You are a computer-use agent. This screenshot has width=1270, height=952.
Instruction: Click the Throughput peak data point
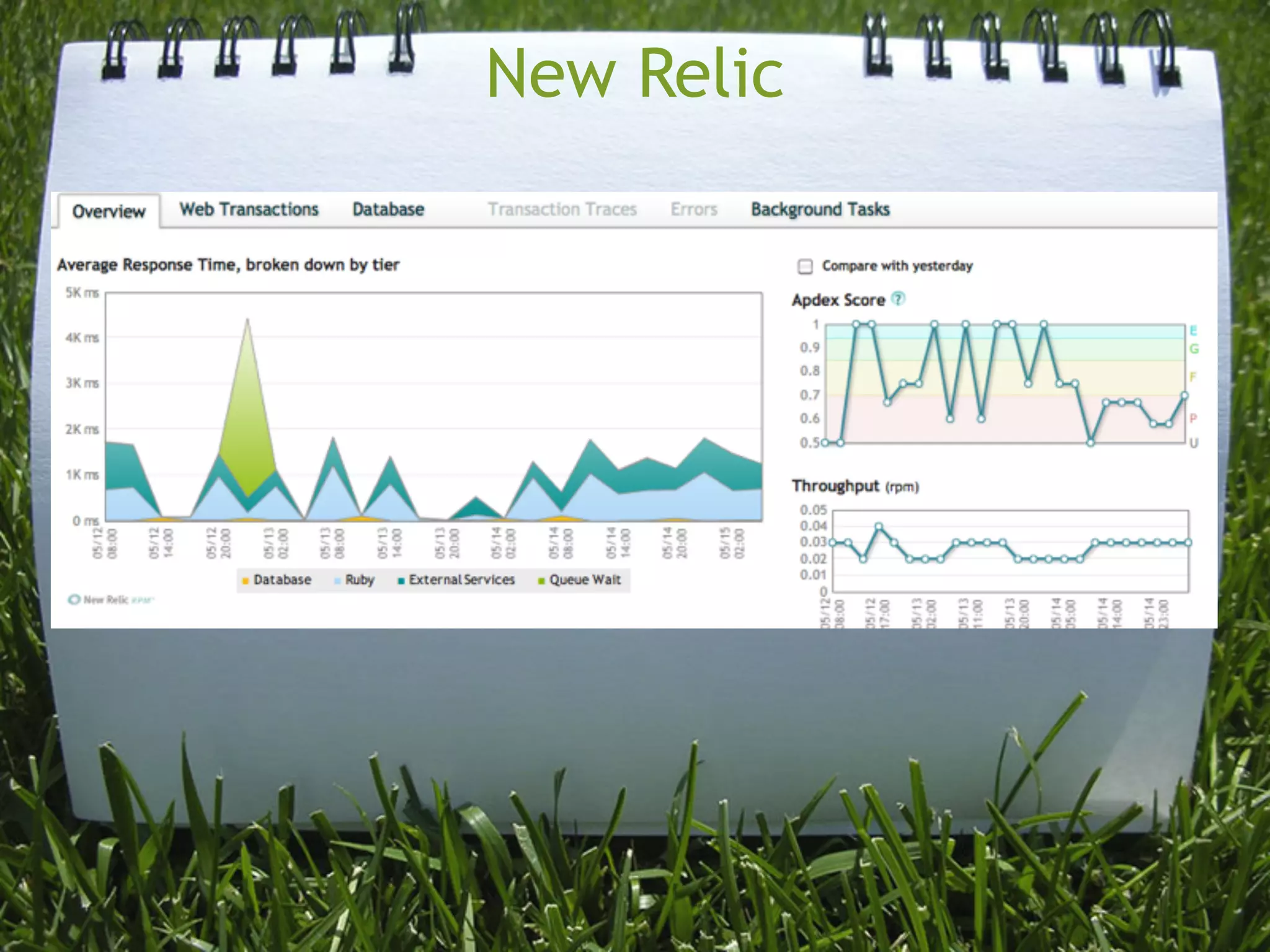[x=879, y=526]
